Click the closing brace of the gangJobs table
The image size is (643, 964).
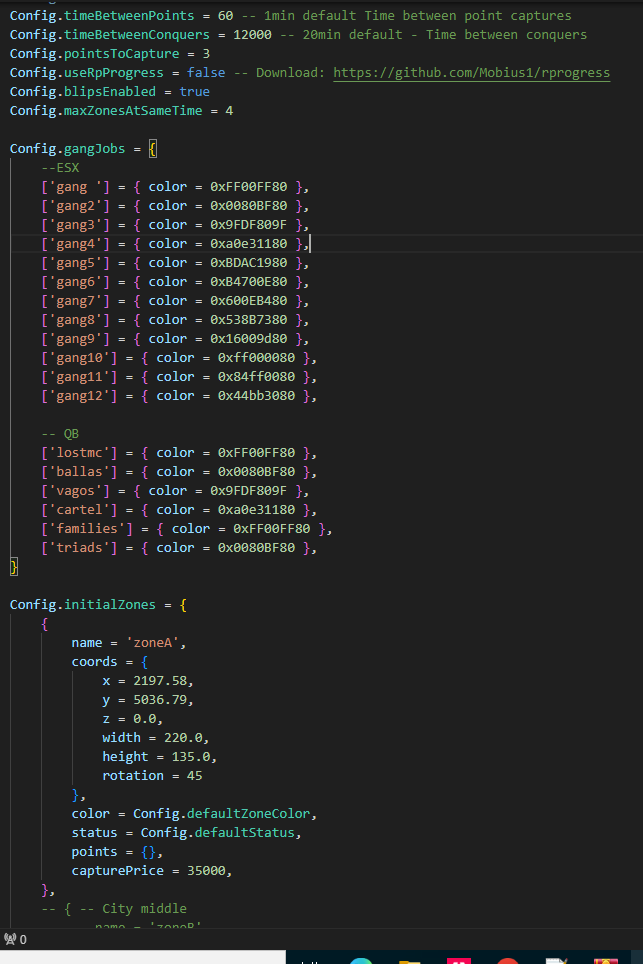pyautogui.click(x=14, y=567)
